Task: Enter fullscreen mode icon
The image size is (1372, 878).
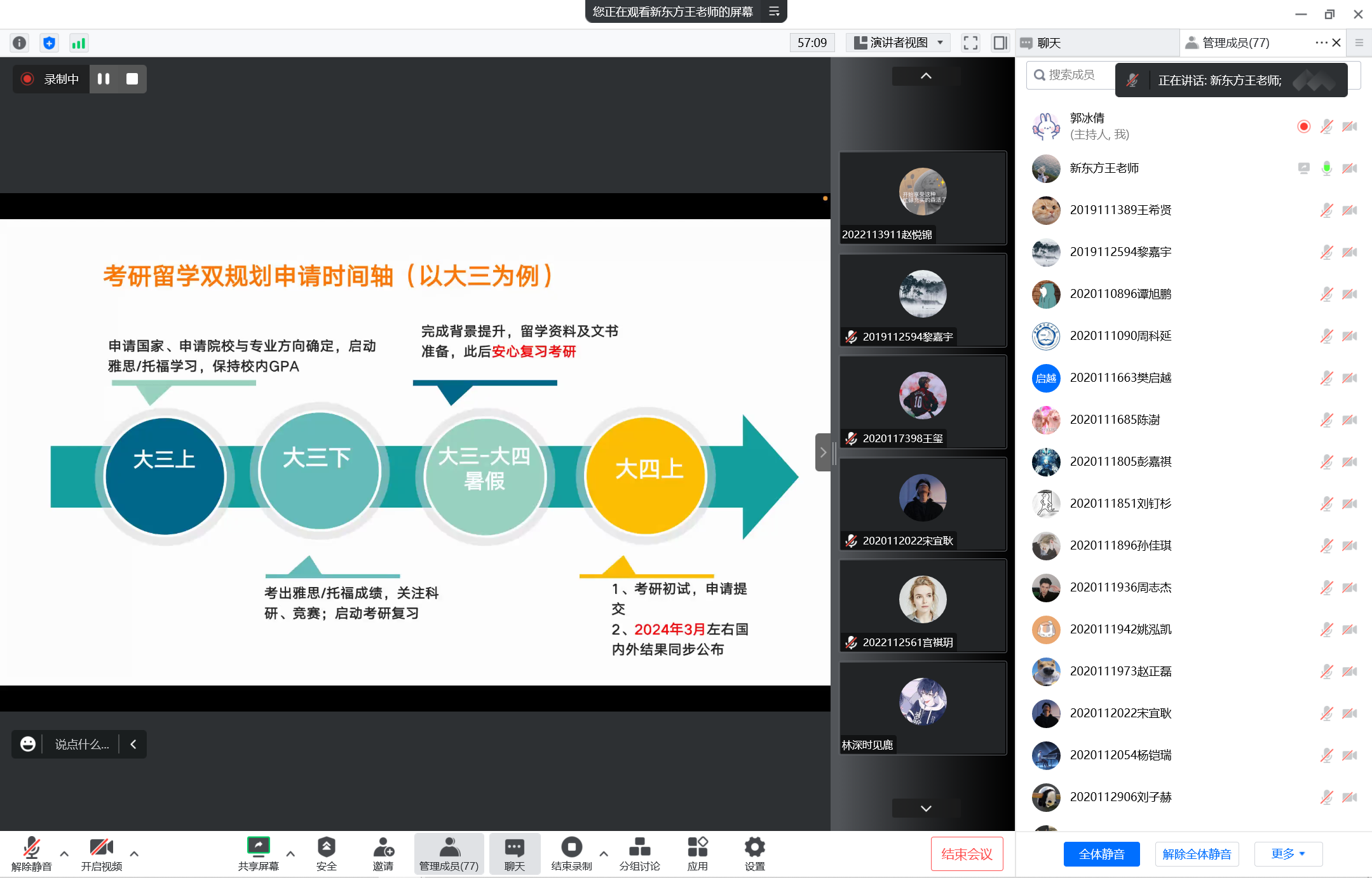Action: (970, 43)
